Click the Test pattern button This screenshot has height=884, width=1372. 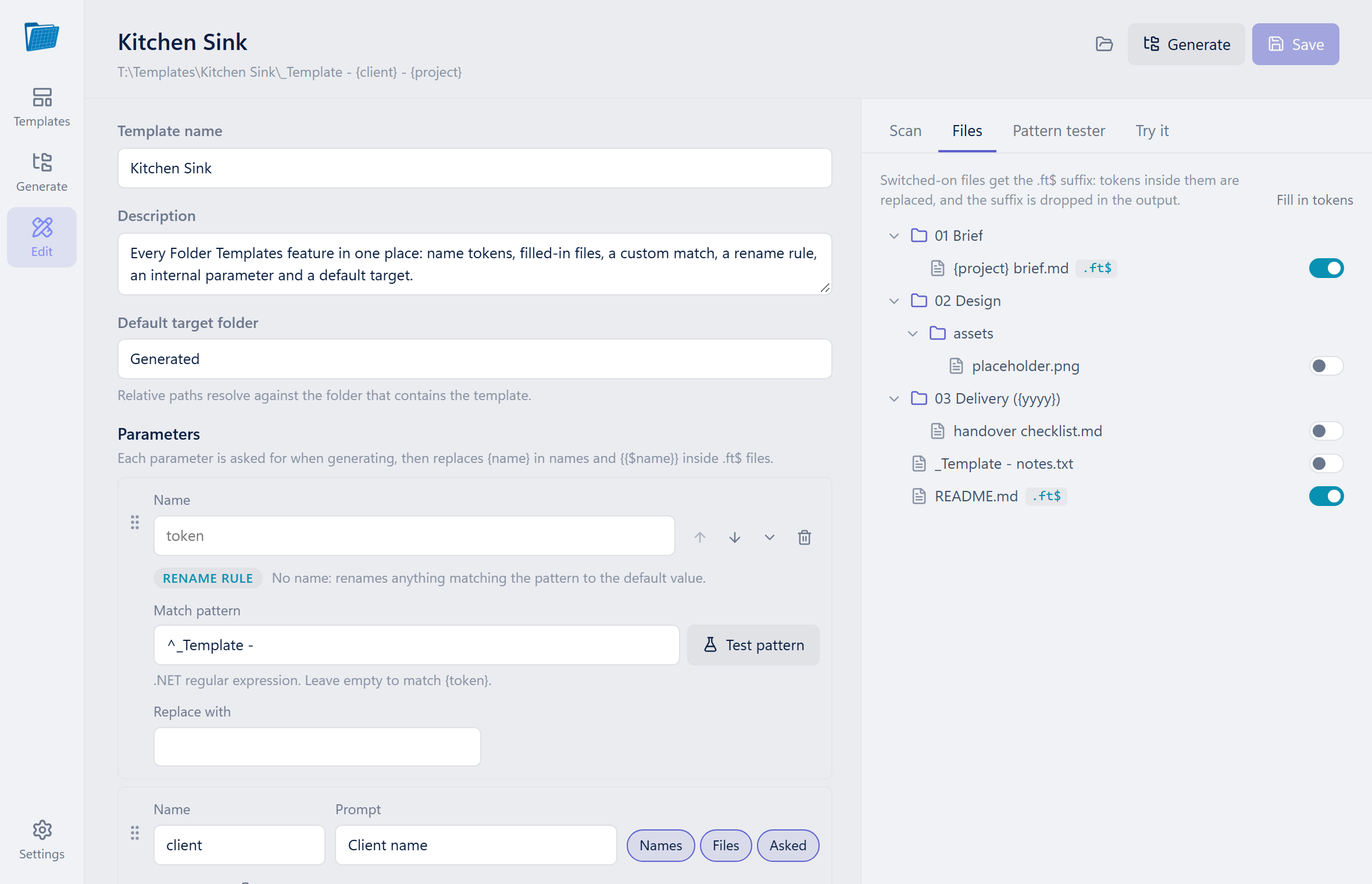pos(753,645)
